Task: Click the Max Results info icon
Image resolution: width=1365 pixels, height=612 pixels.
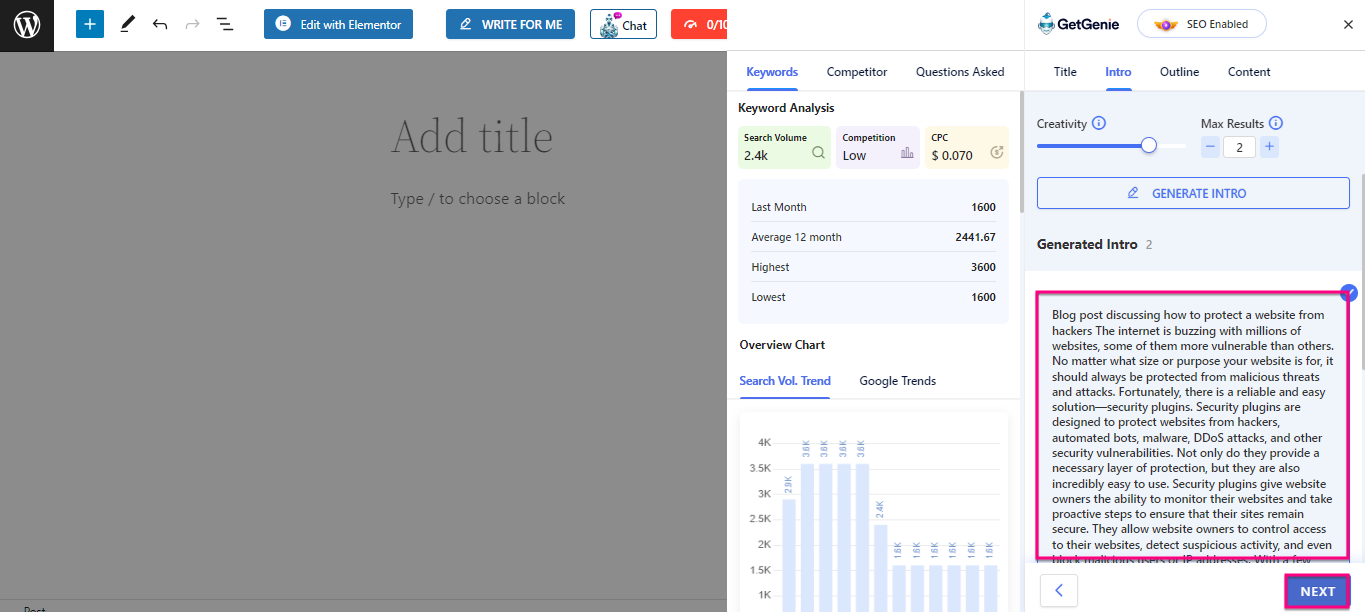Action: click(1276, 124)
